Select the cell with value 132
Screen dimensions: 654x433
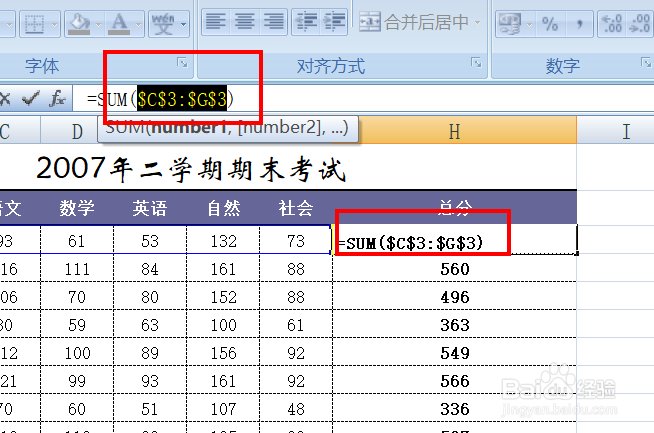223,241
